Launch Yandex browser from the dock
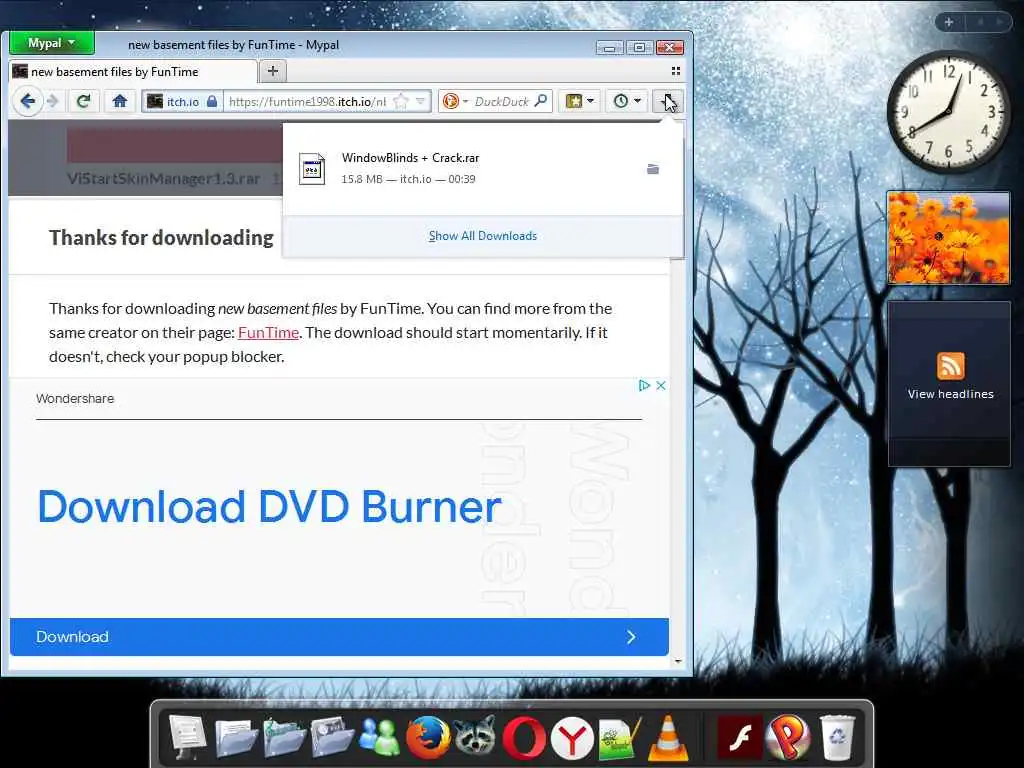Screen dimensions: 1024x768 [x=571, y=739]
